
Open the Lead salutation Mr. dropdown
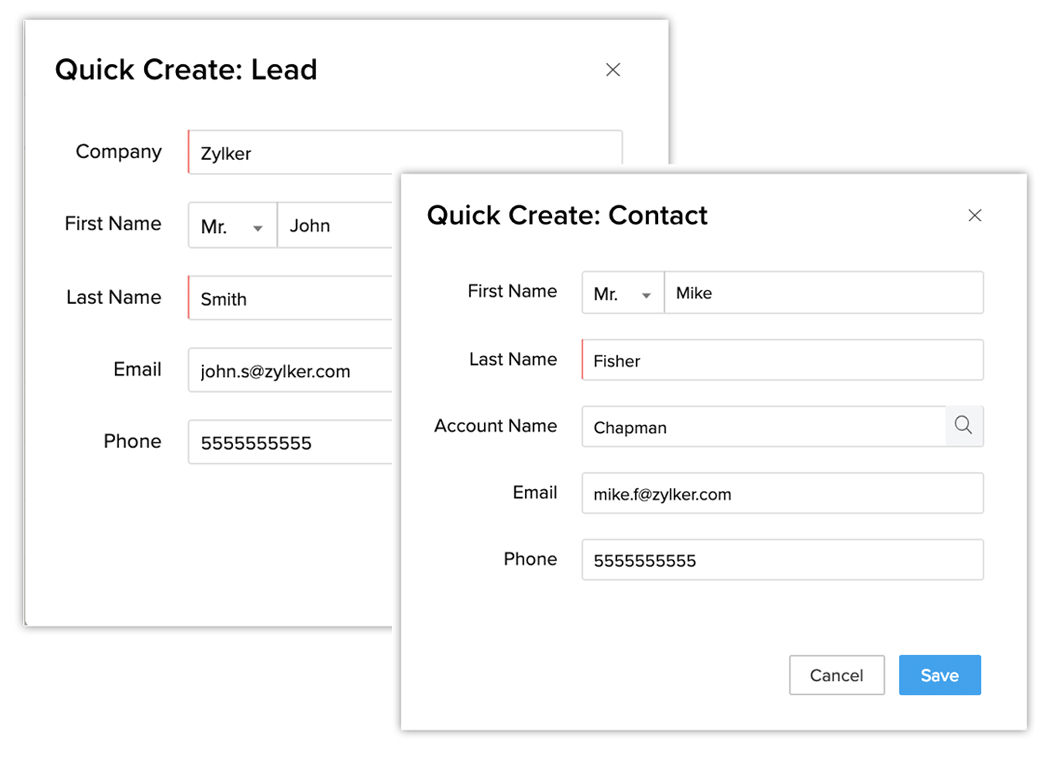tap(232, 226)
